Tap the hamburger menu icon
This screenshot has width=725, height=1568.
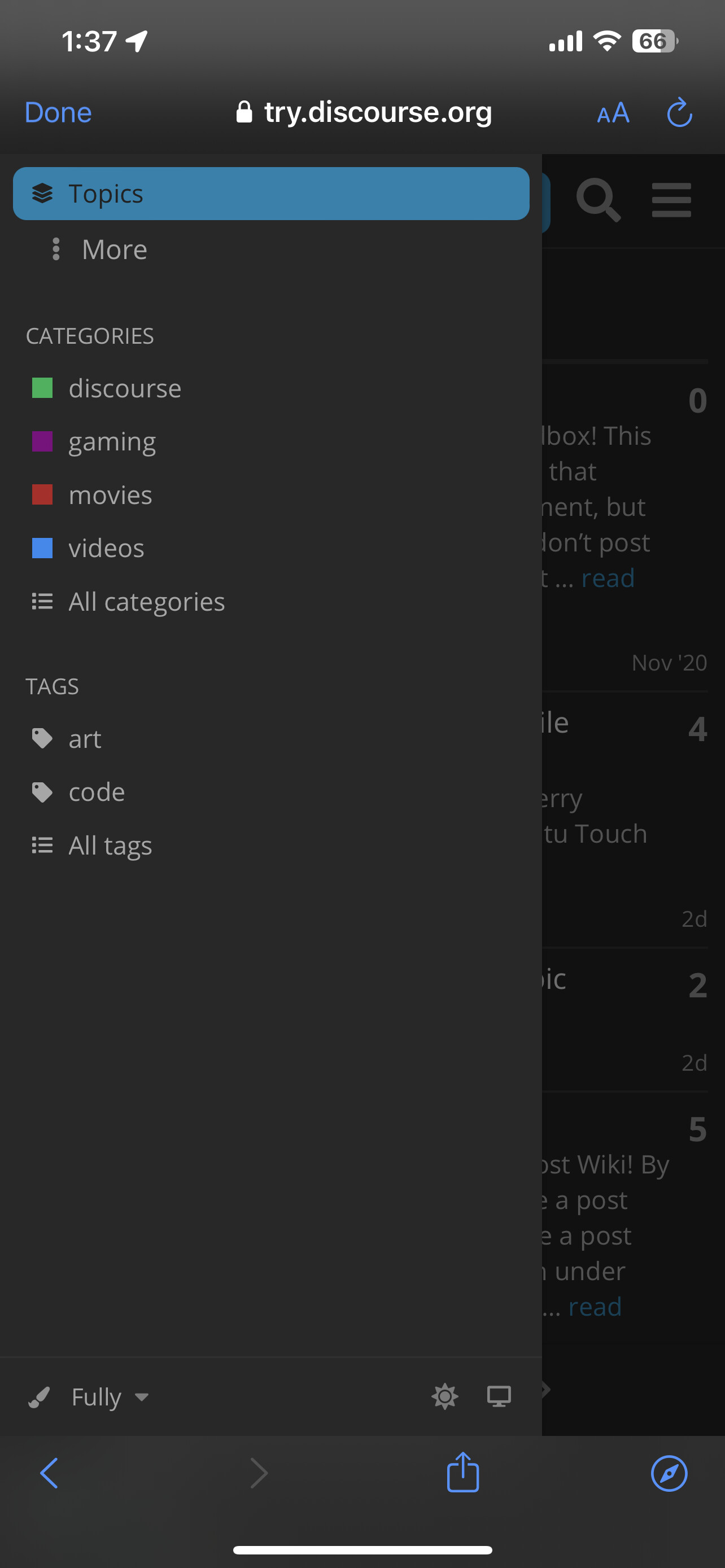pyautogui.click(x=671, y=200)
